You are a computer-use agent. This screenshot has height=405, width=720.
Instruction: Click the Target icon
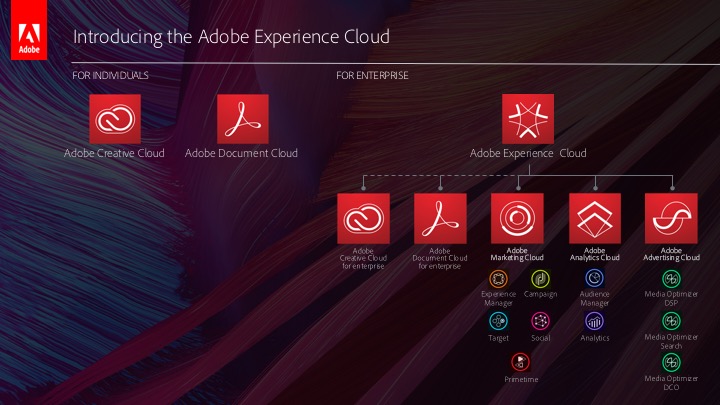click(498, 321)
